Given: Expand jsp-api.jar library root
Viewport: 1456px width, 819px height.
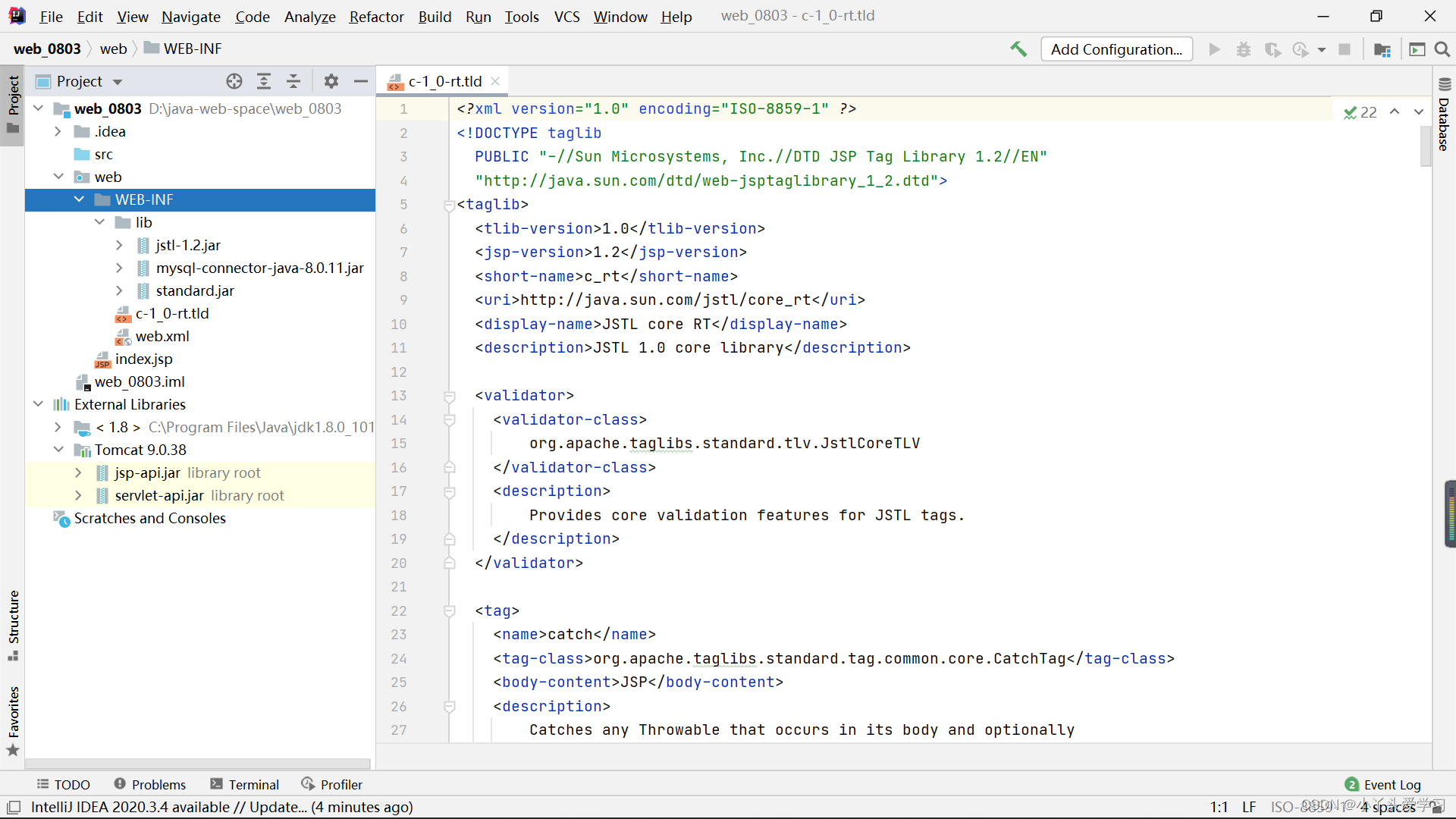Looking at the screenshot, I should point(79,472).
